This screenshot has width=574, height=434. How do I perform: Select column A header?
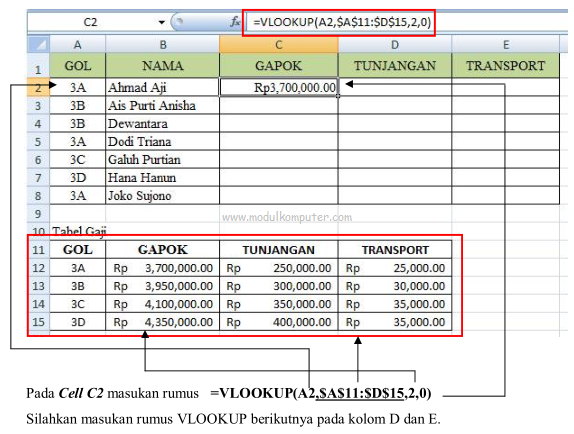[77, 44]
